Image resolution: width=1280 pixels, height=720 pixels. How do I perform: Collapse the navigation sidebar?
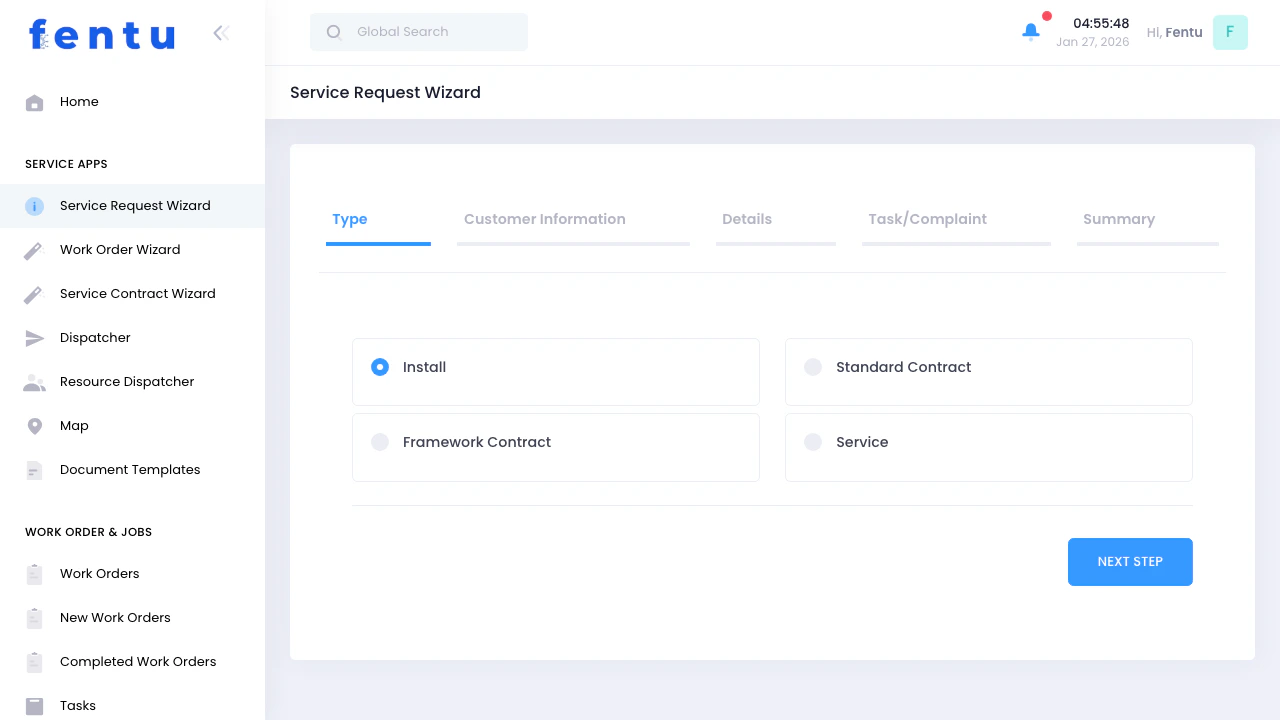(x=221, y=32)
